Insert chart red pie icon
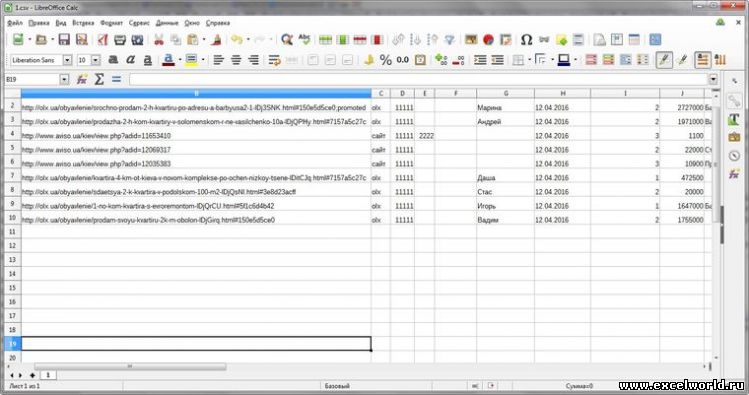The height and width of the screenshot is (395, 749). [x=488, y=40]
